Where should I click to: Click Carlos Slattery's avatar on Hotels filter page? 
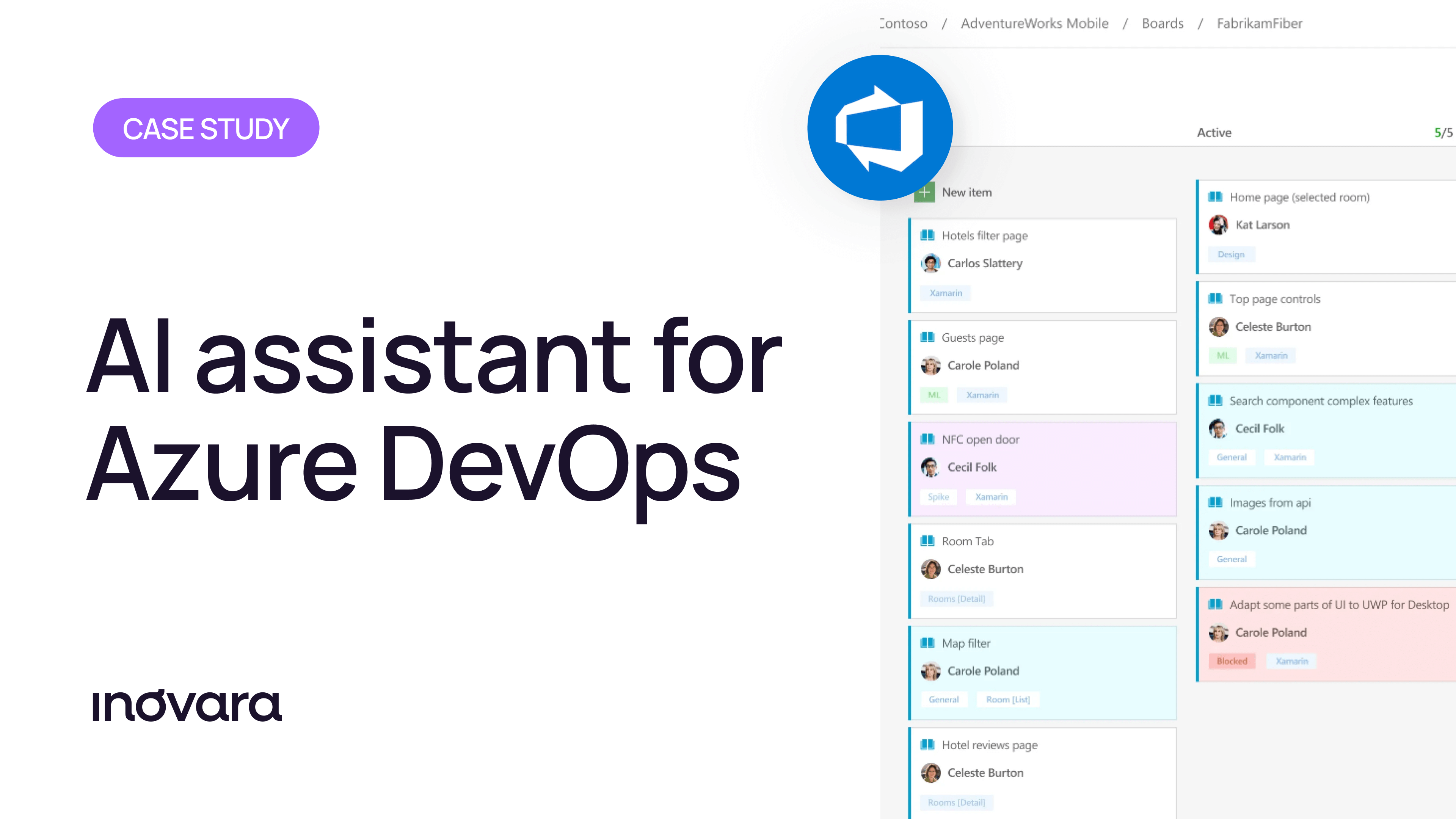(930, 264)
